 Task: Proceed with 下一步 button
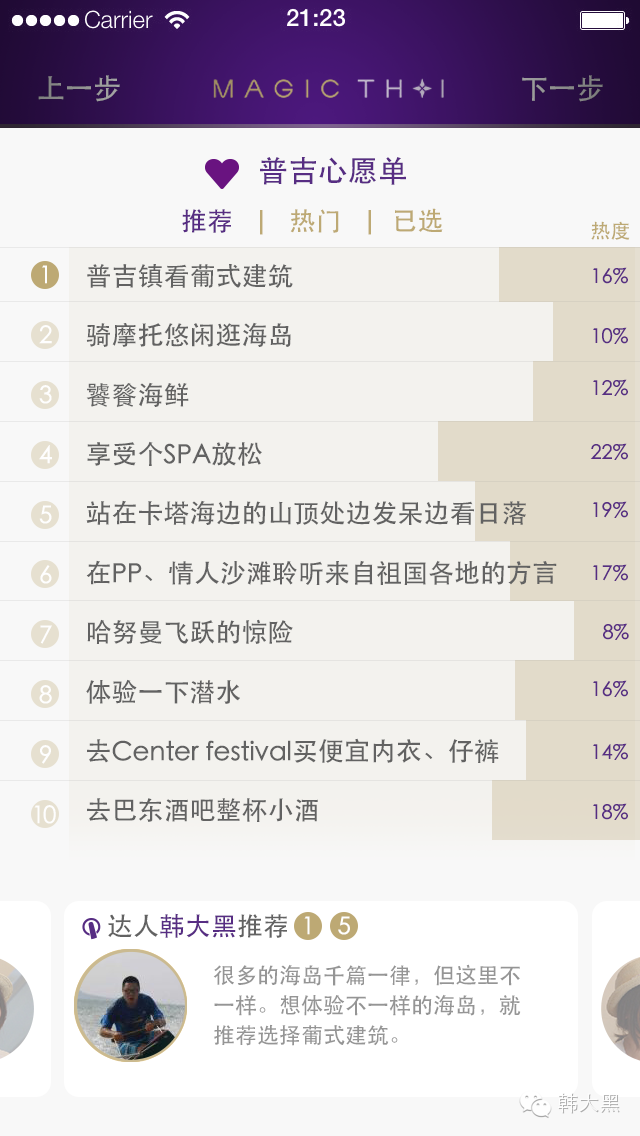point(562,89)
